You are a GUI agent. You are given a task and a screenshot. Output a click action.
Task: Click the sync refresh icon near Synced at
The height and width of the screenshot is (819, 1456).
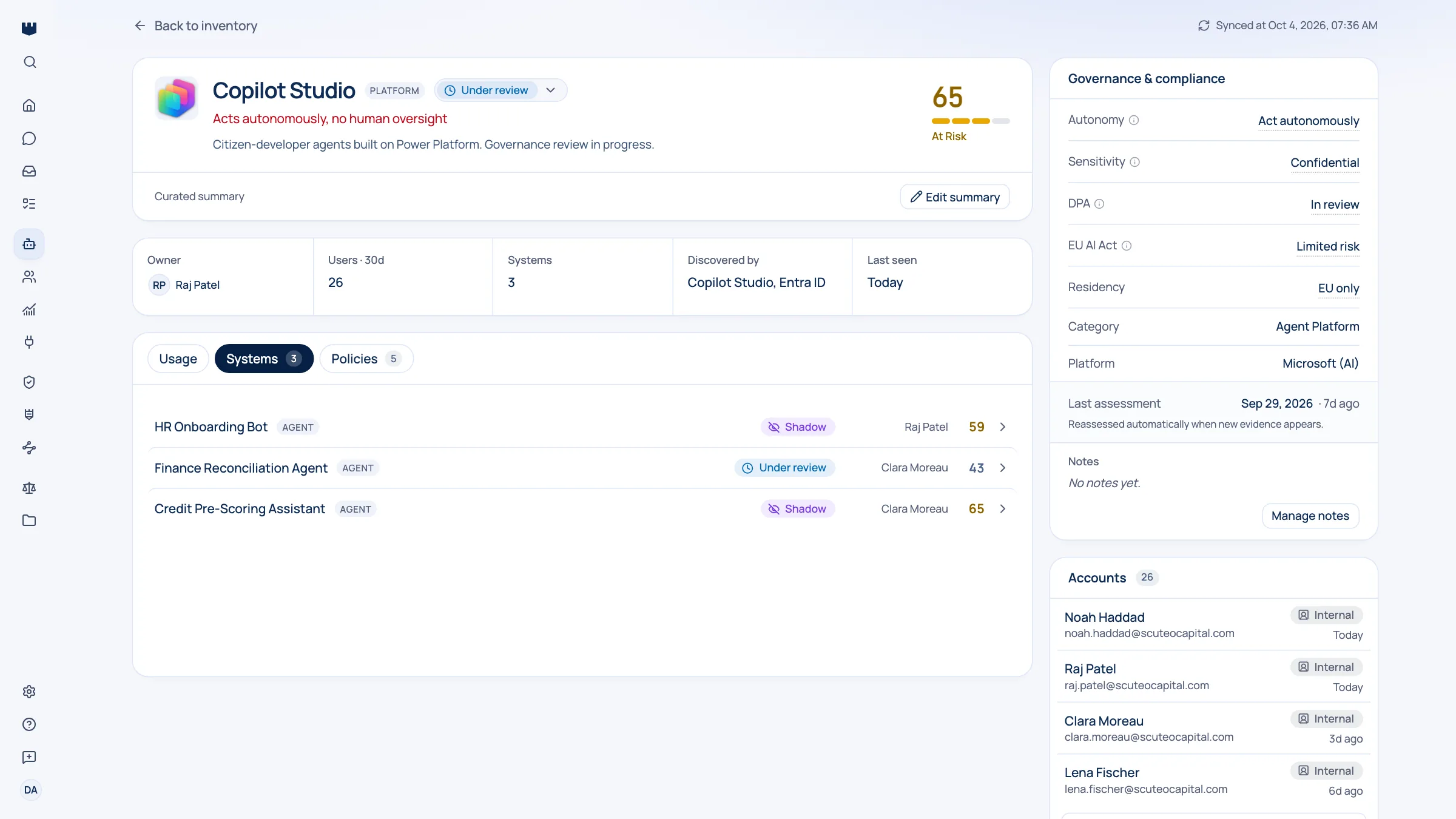1204,25
